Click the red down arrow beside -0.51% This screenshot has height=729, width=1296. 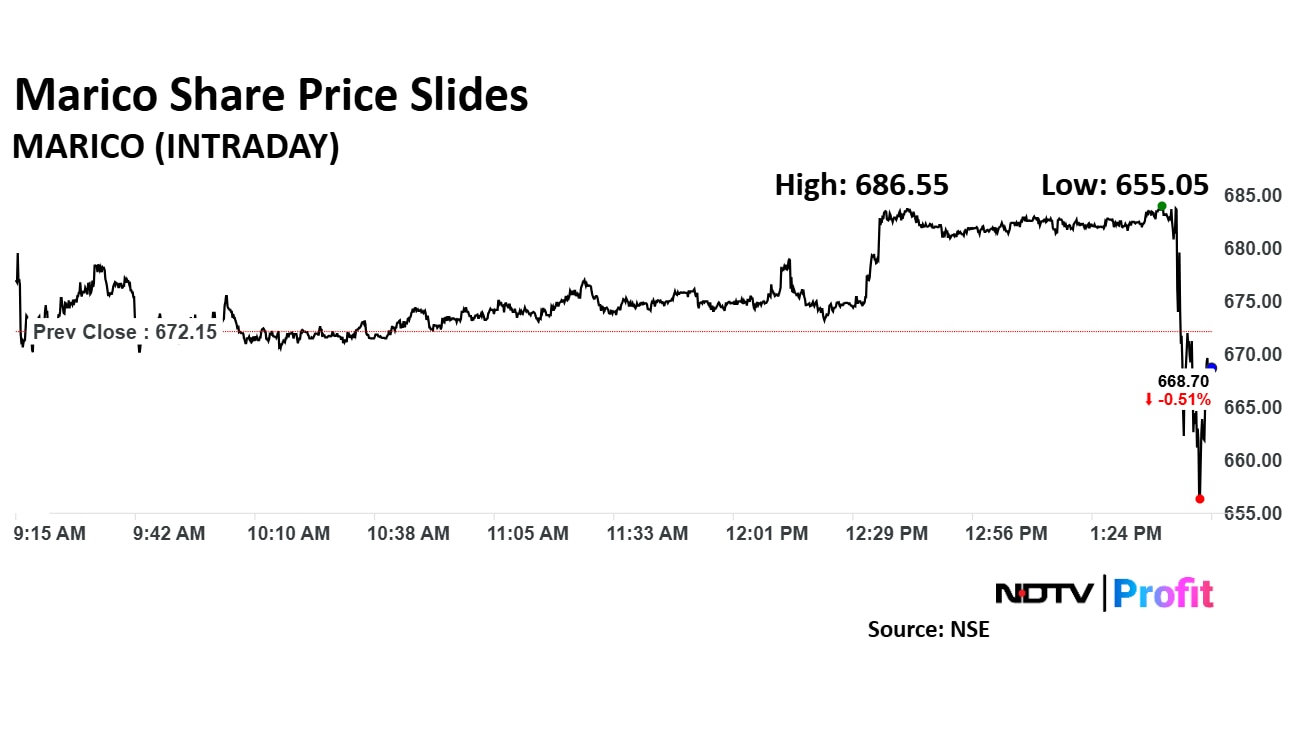[x=1149, y=400]
